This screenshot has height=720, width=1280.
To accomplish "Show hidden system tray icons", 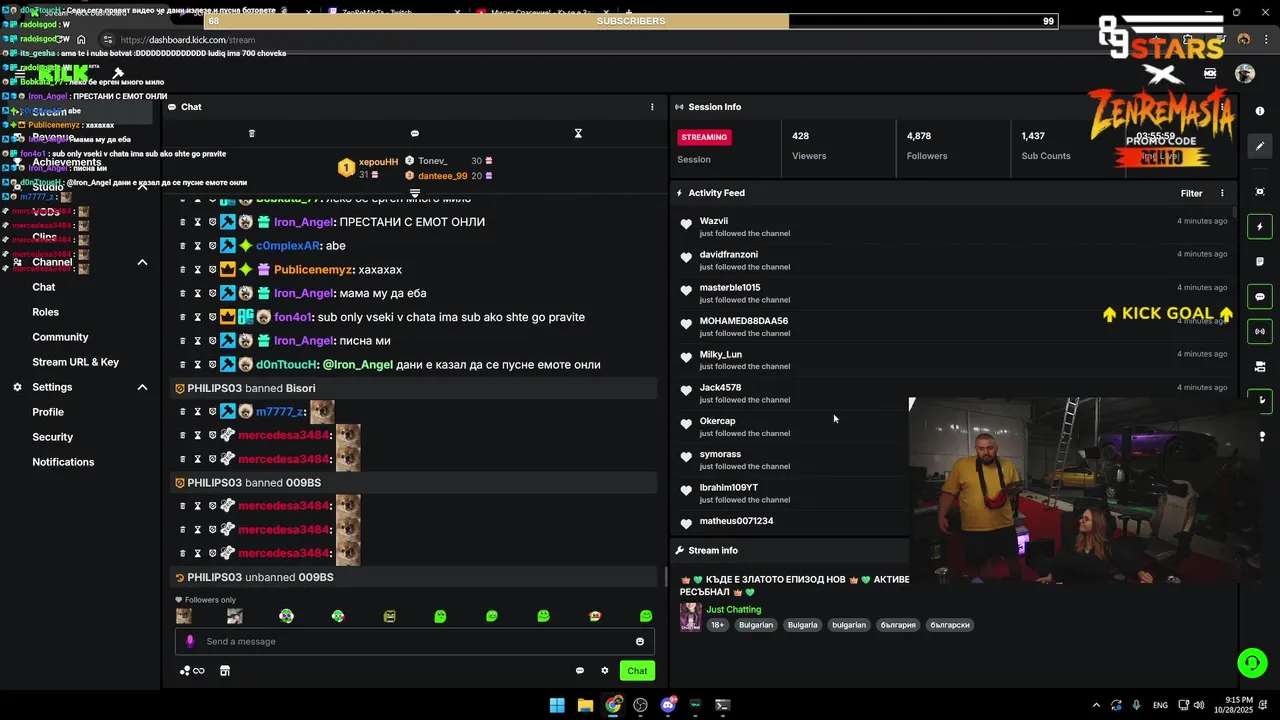I will [1096, 705].
